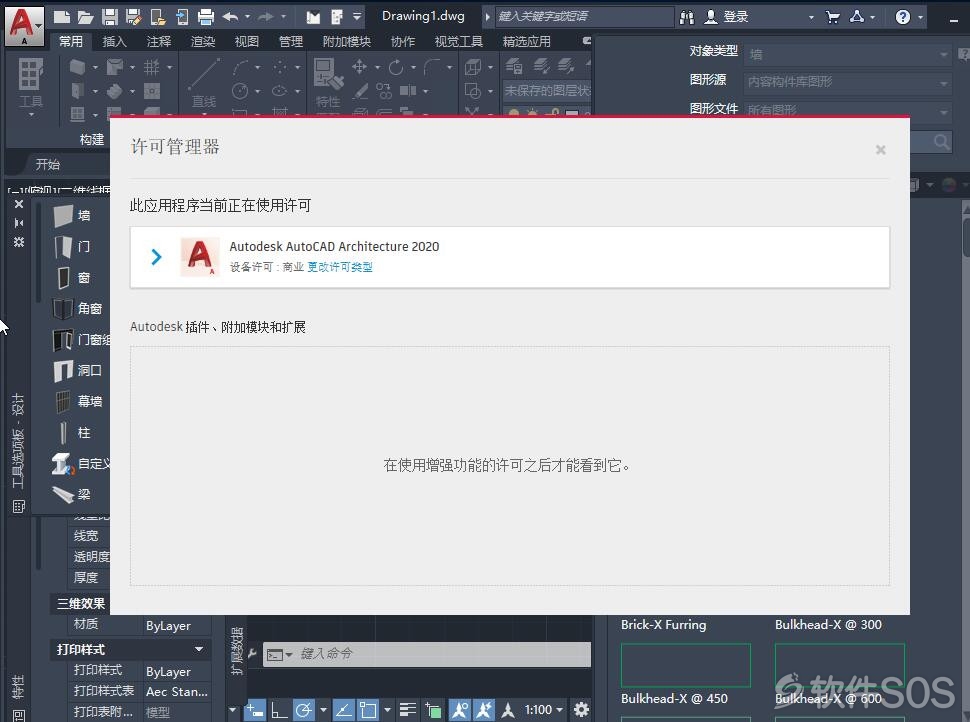Toggle object snap in status bar

(369, 710)
